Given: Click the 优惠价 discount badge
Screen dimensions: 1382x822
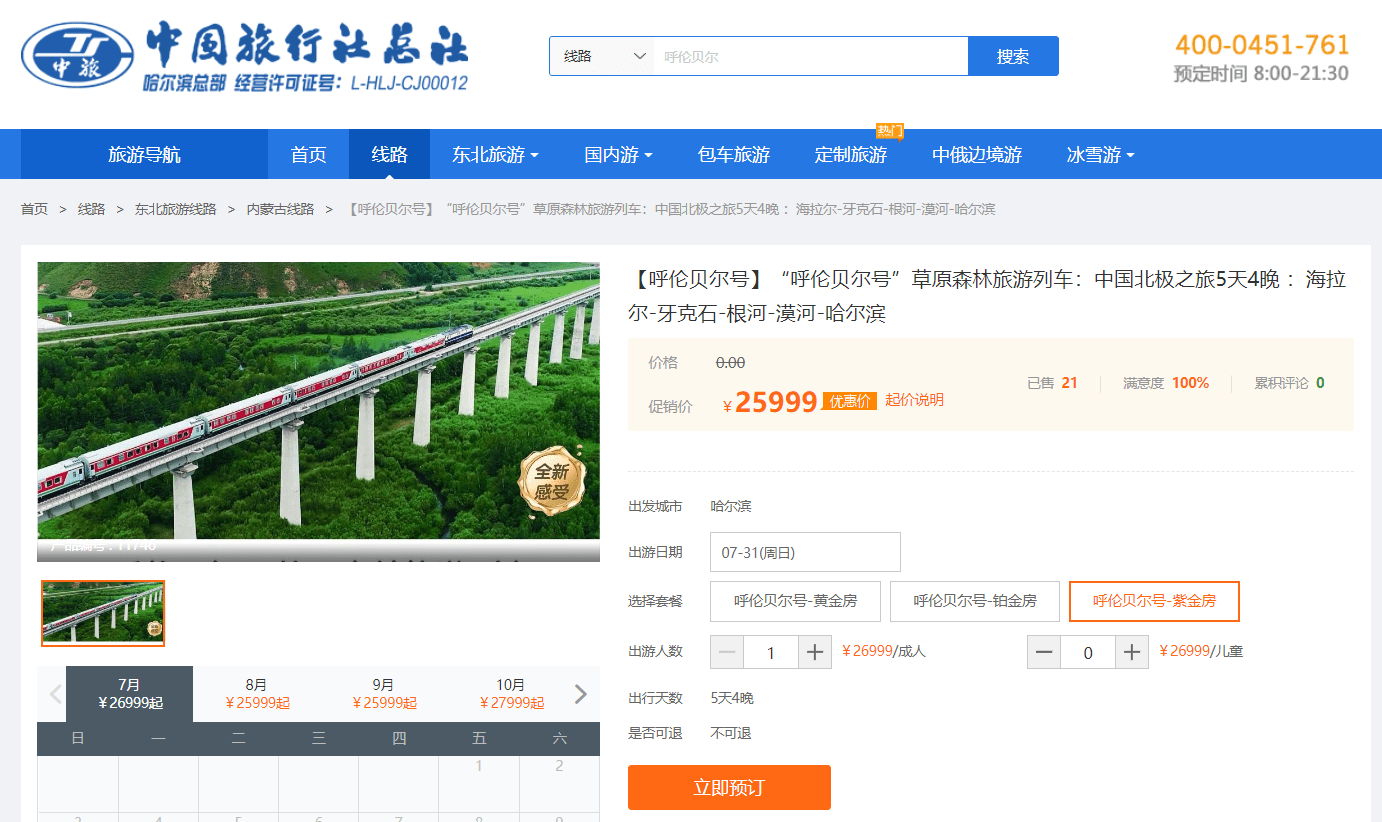Looking at the screenshot, I should tap(850, 401).
